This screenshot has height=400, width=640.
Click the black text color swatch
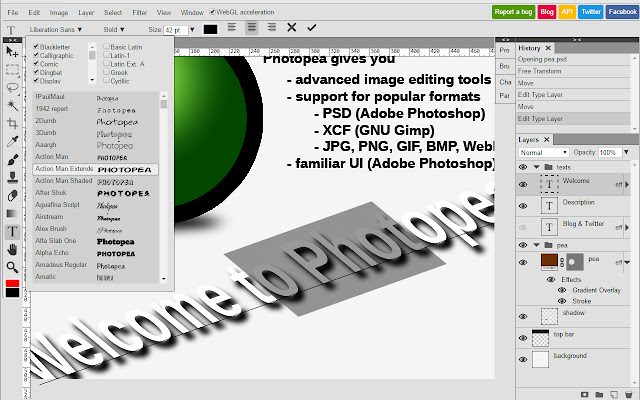[x=211, y=29]
